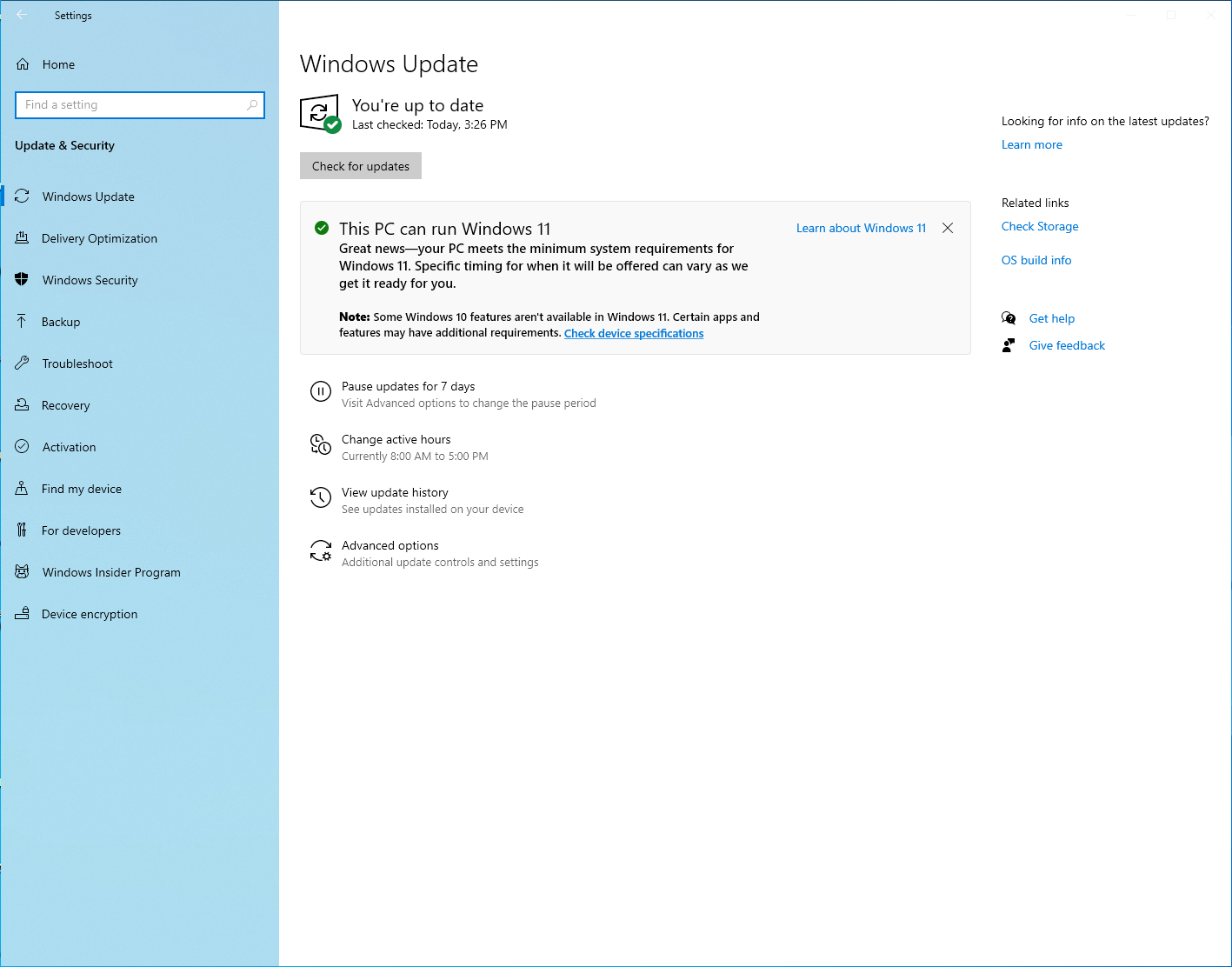Click Check for updates button

click(x=361, y=166)
